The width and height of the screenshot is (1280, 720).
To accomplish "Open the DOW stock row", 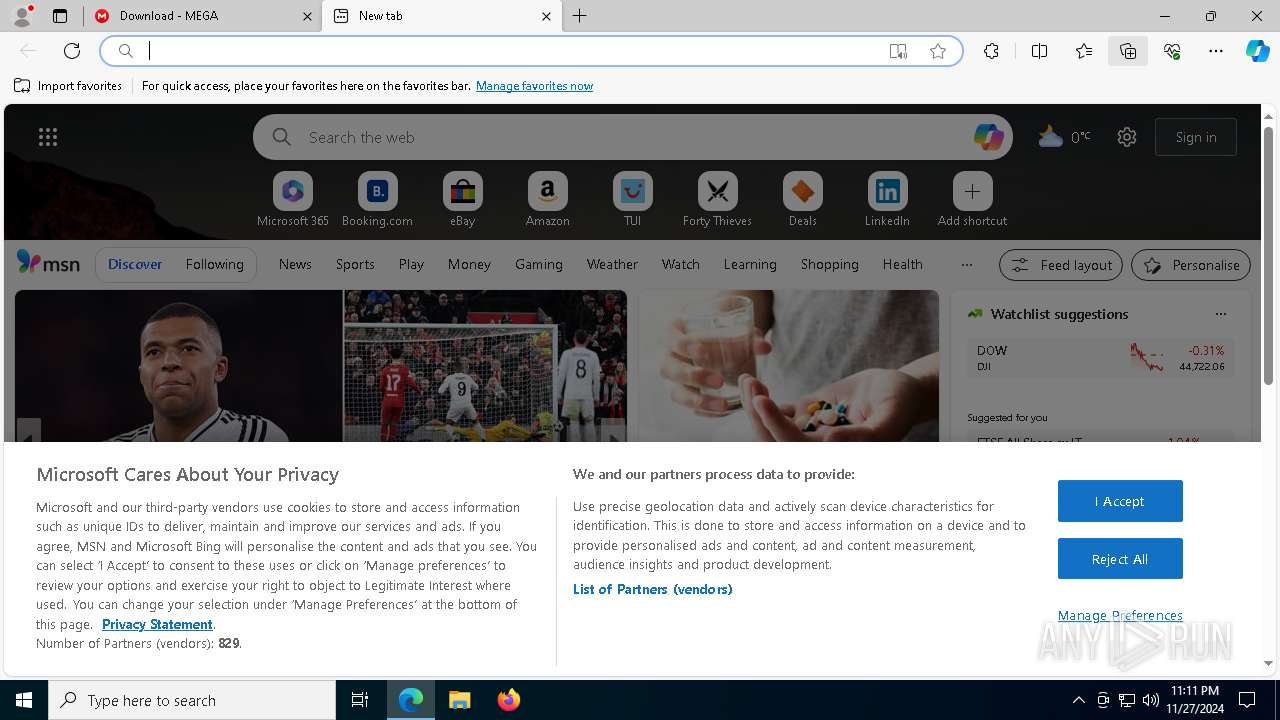I will coord(1100,358).
